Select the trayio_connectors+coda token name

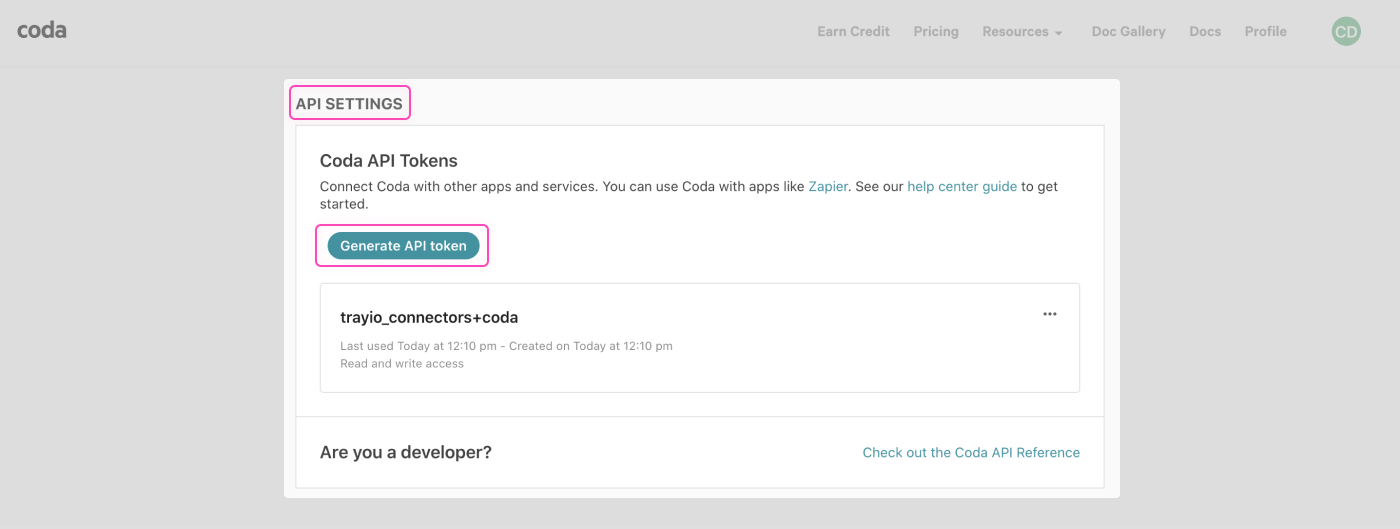[x=429, y=317]
